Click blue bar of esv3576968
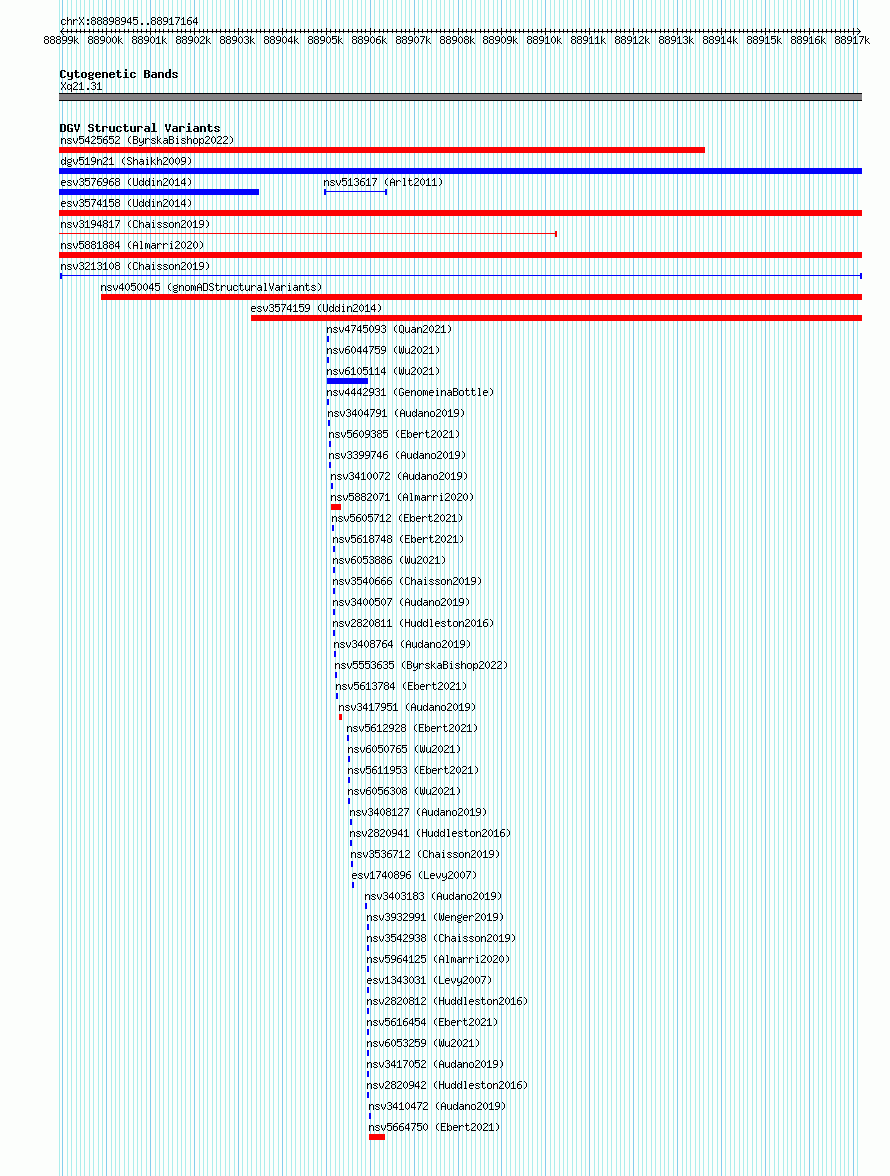Screen dimensions: 890x1176 pyautogui.click(x=159, y=192)
